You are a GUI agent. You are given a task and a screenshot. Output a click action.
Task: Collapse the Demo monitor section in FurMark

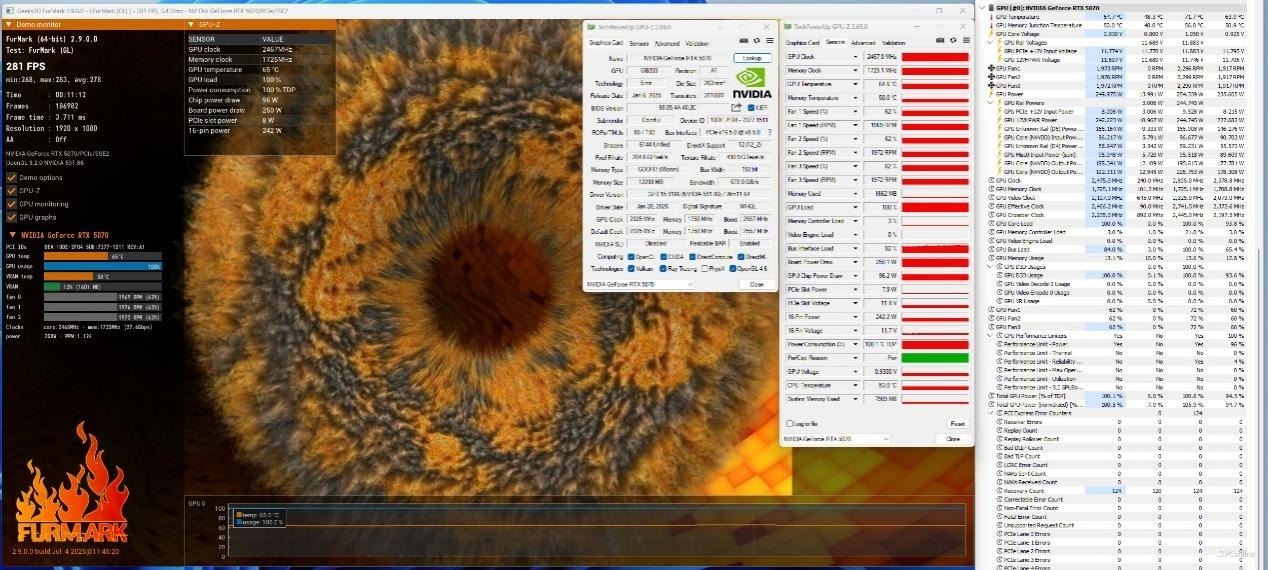tap(10, 23)
